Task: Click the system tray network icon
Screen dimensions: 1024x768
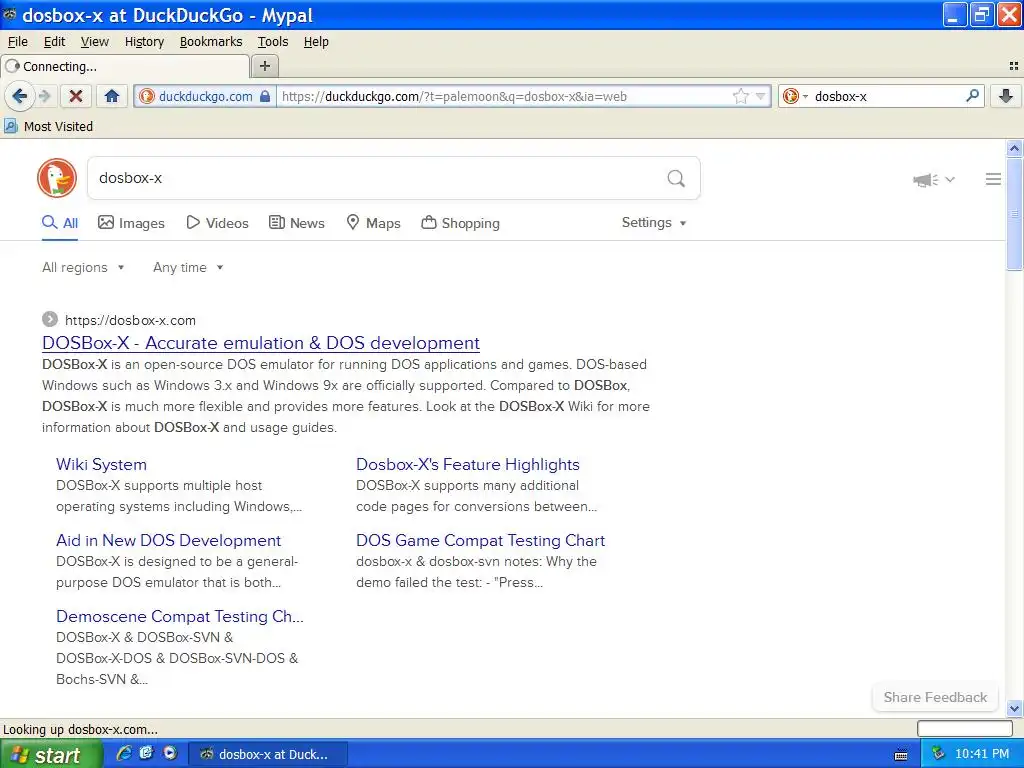Action: click(938, 754)
